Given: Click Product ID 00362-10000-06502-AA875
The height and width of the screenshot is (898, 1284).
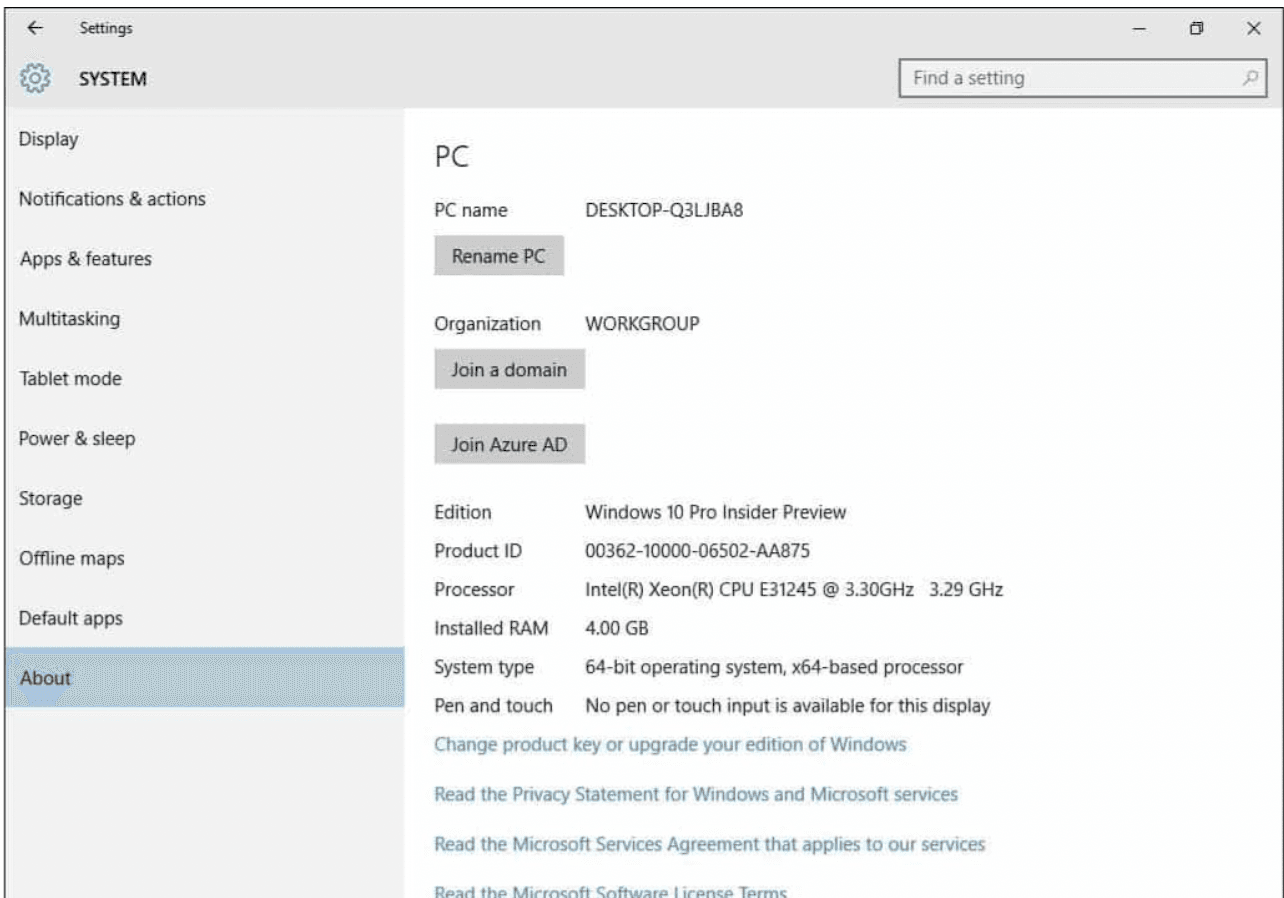Looking at the screenshot, I should click(696, 551).
